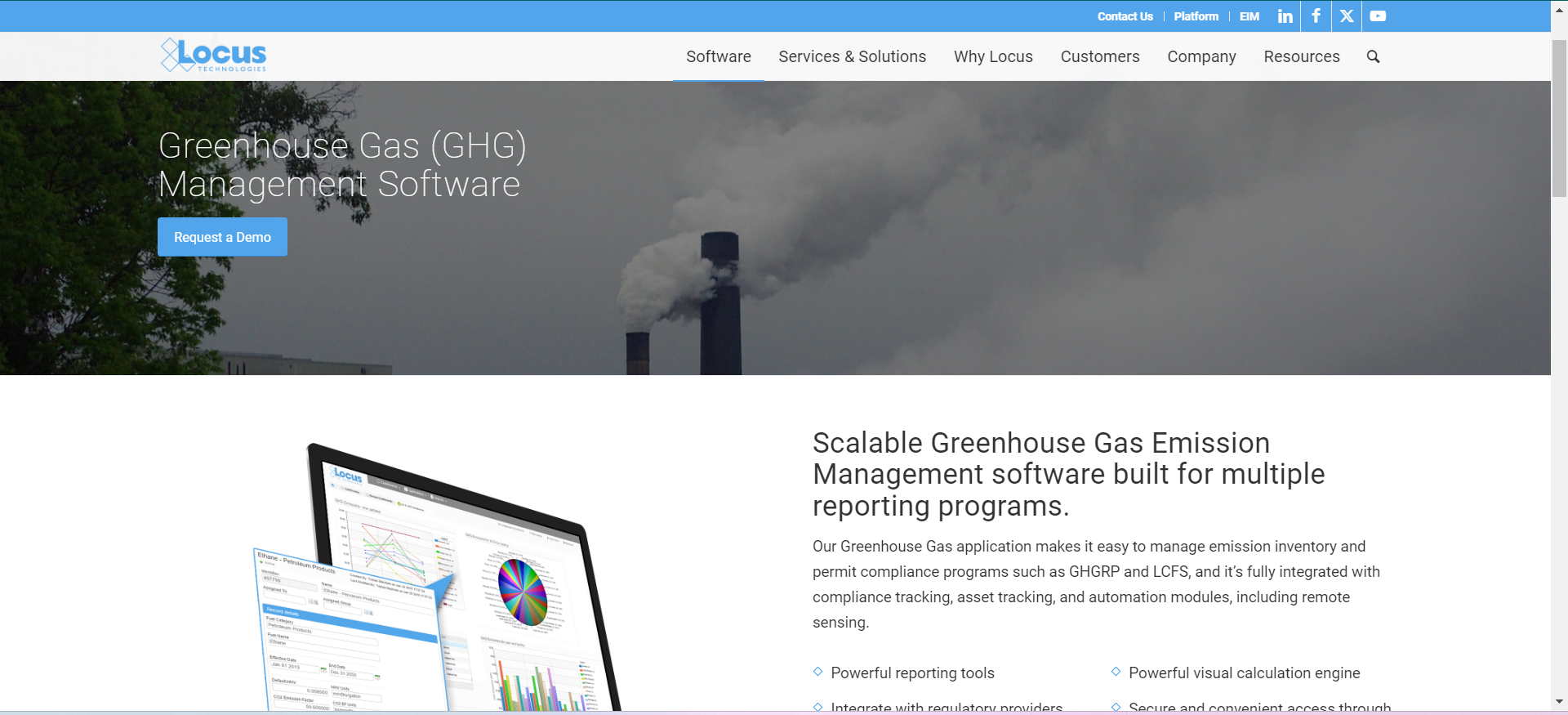Click the 'Powerful reporting tools' bullet text
Viewport: 1568px width, 715px height.
[x=912, y=673]
